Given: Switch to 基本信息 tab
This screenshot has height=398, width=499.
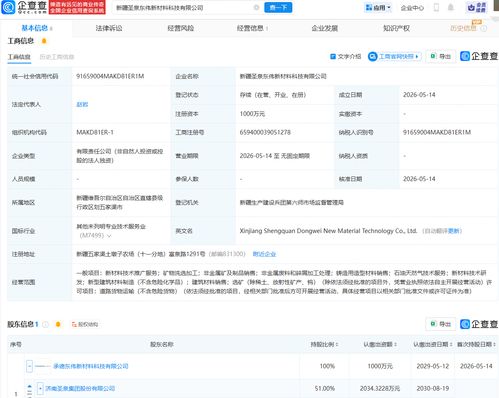Looking at the screenshot, I should pos(37,28).
